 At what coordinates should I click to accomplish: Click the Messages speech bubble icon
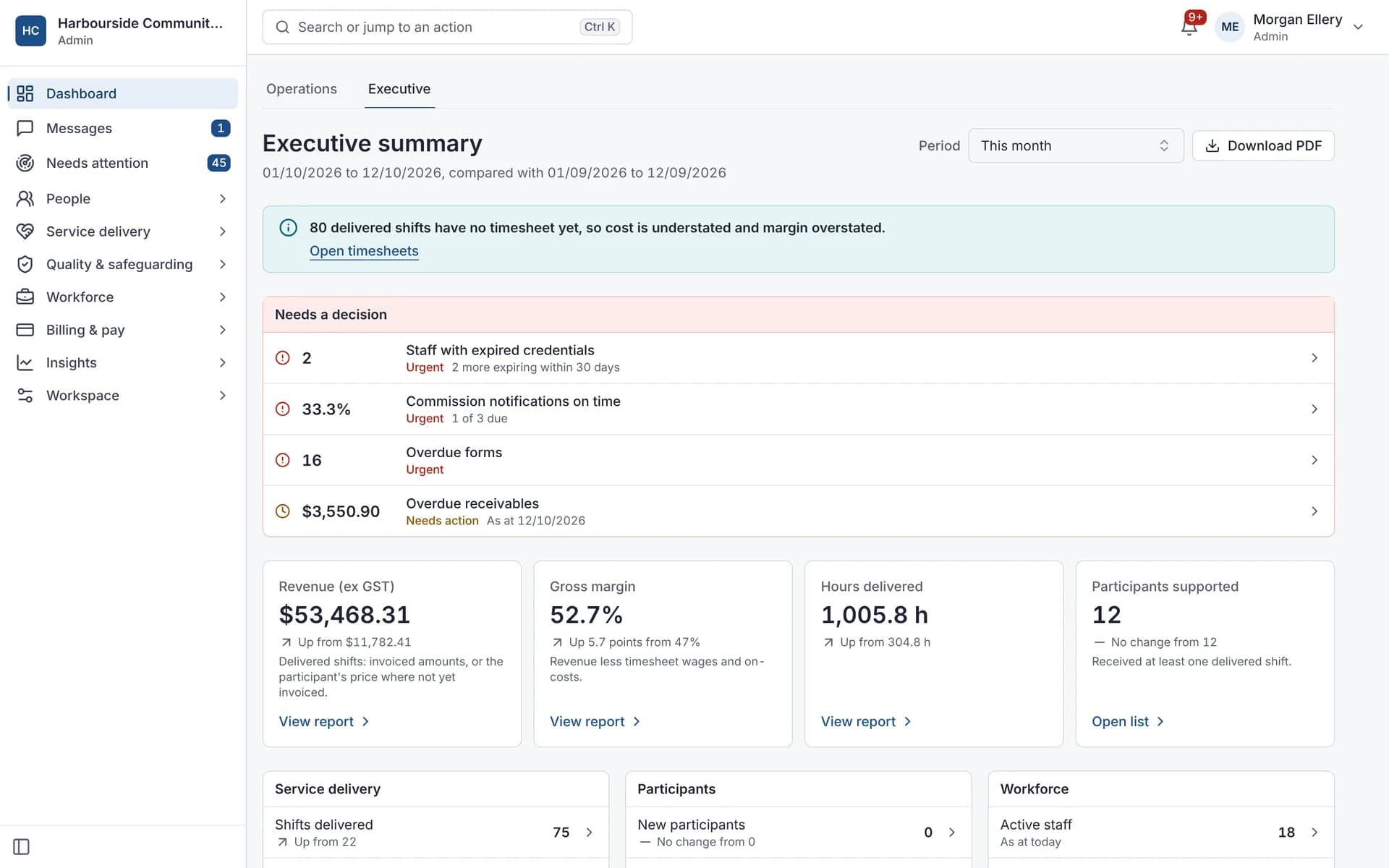tap(25, 128)
